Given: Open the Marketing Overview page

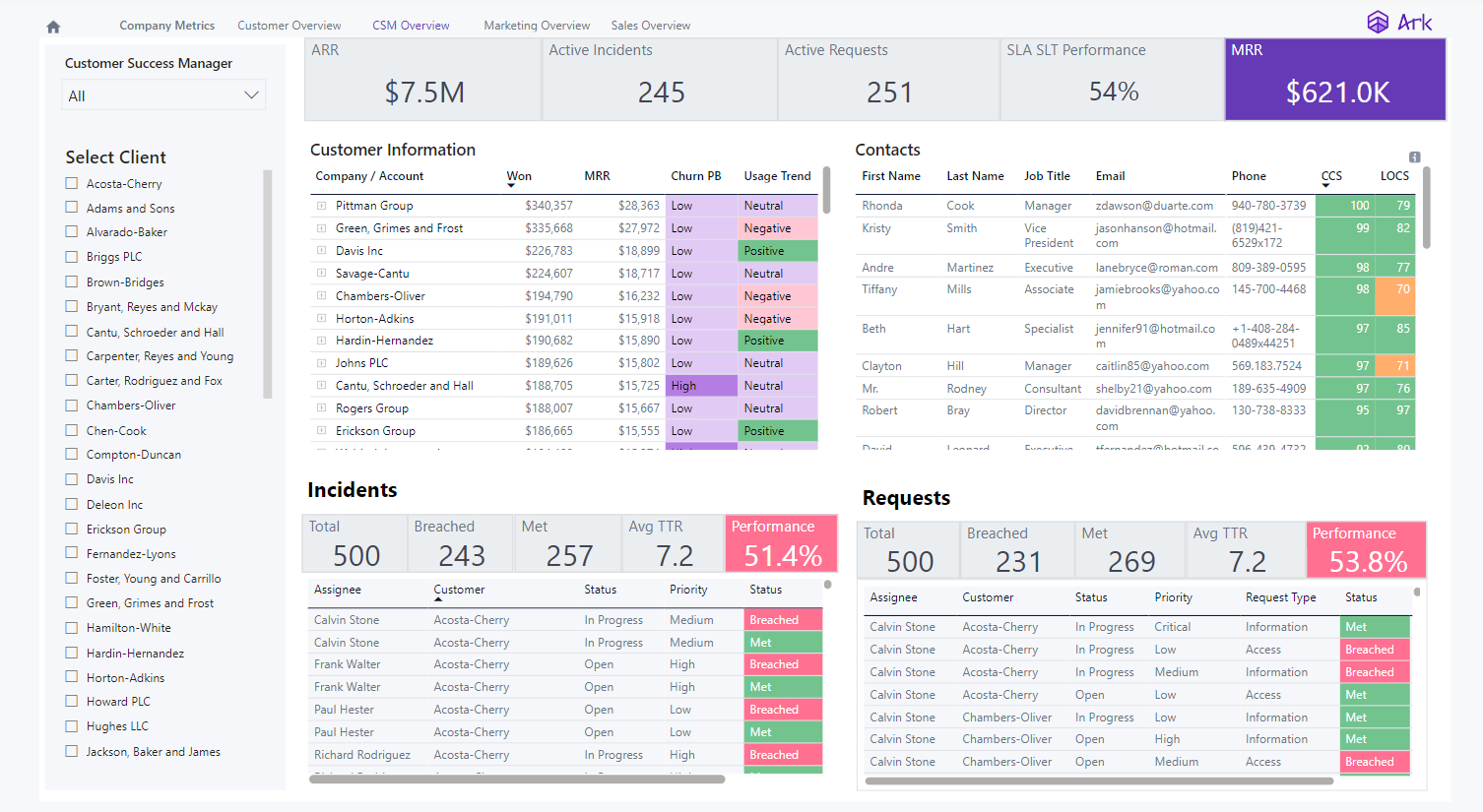Looking at the screenshot, I should (537, 25).
